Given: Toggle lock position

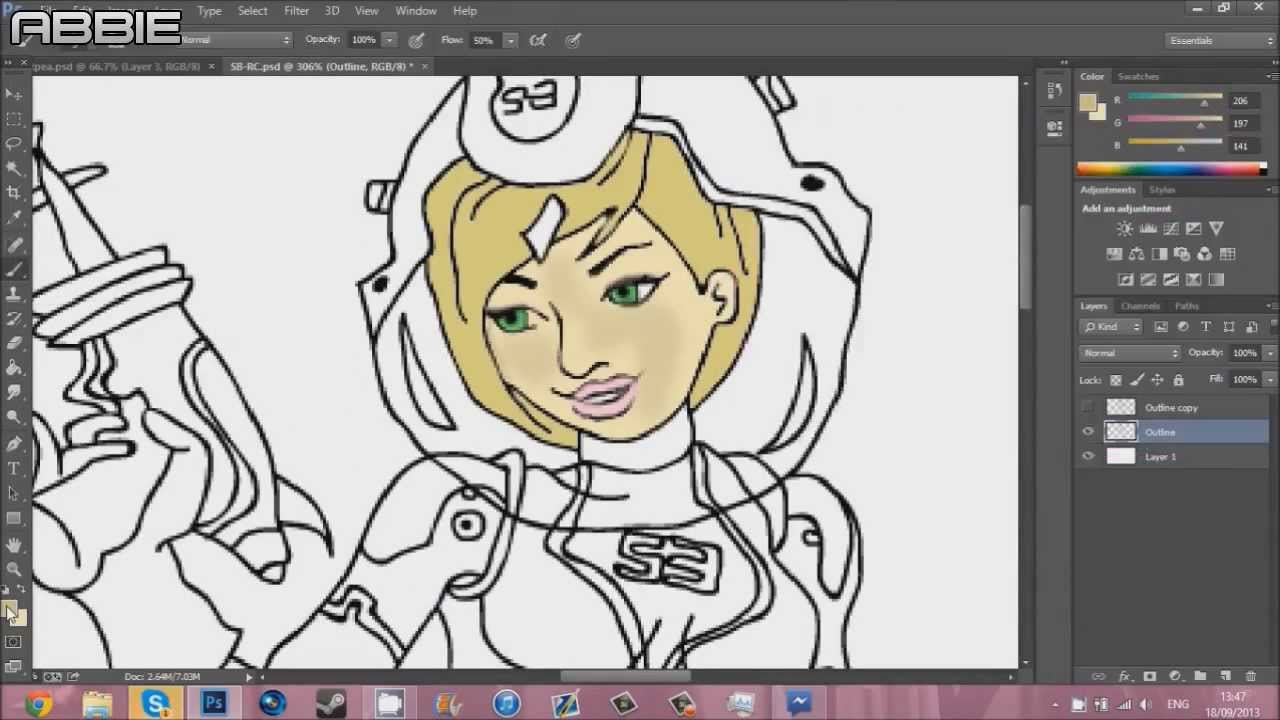Looking at the screenshot, I should (1157, 380).
